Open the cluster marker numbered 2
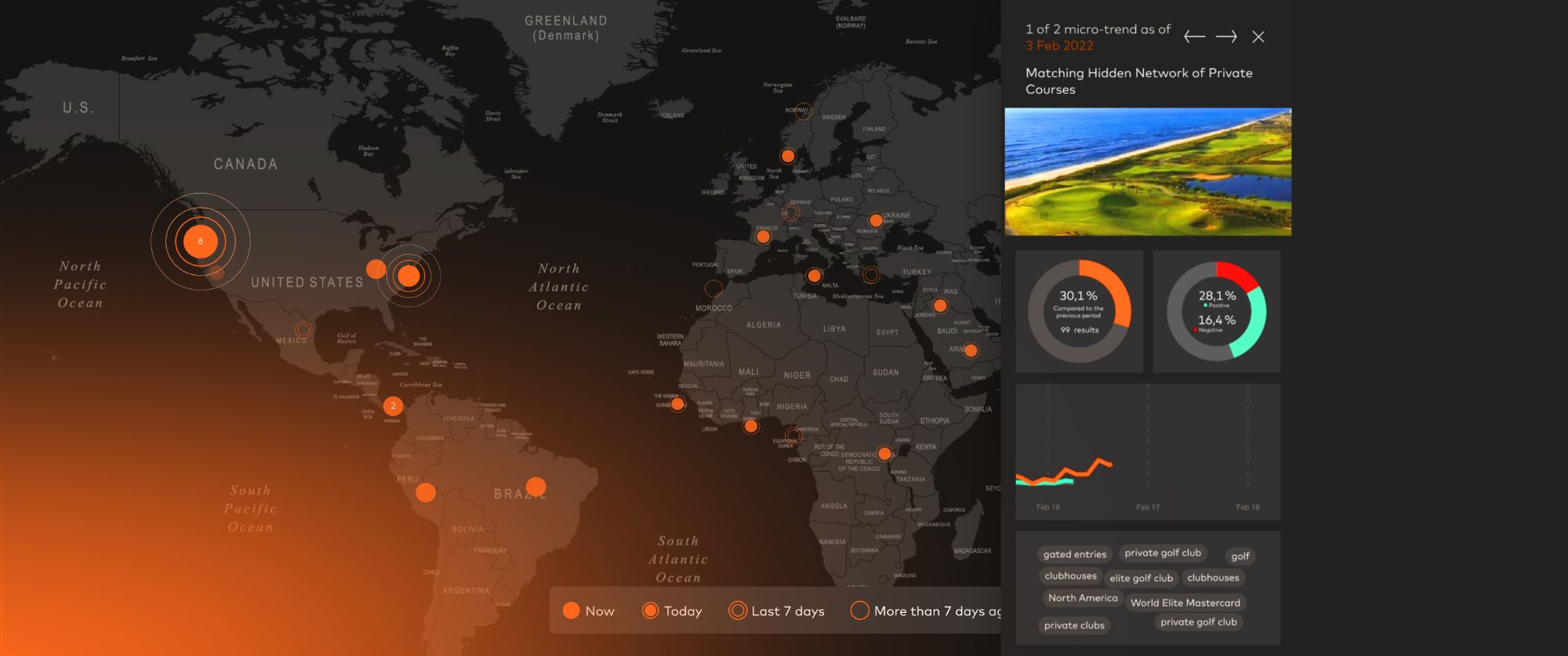1568x656 pixels. pos(393,406)
